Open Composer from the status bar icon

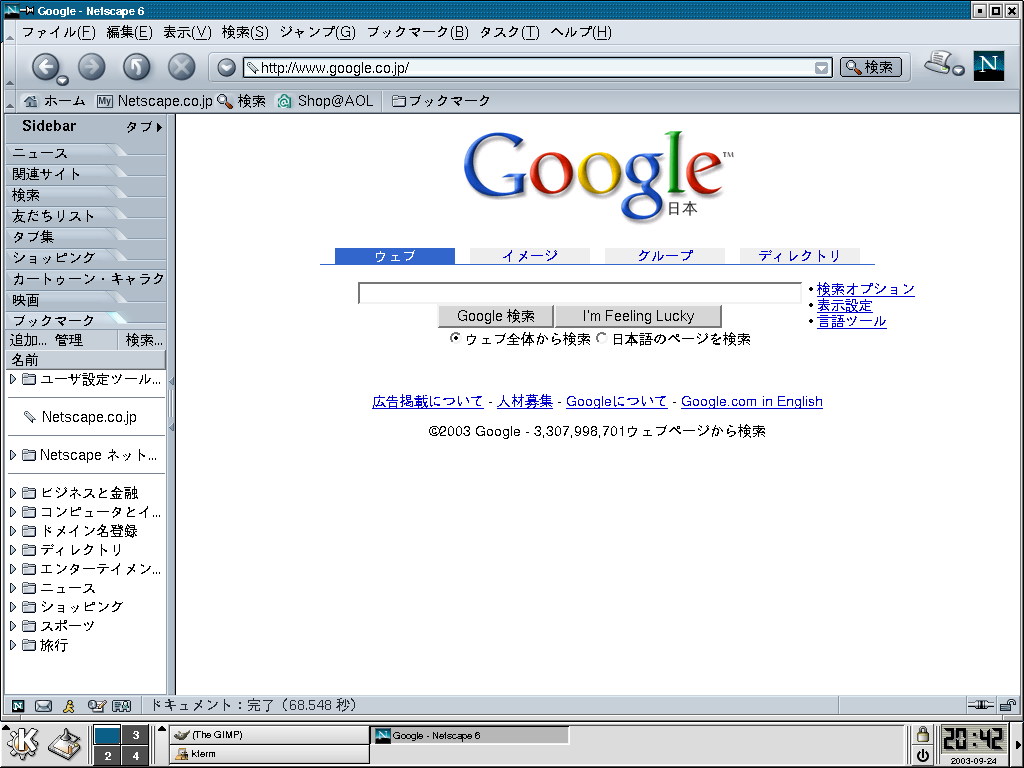(96, 705)
